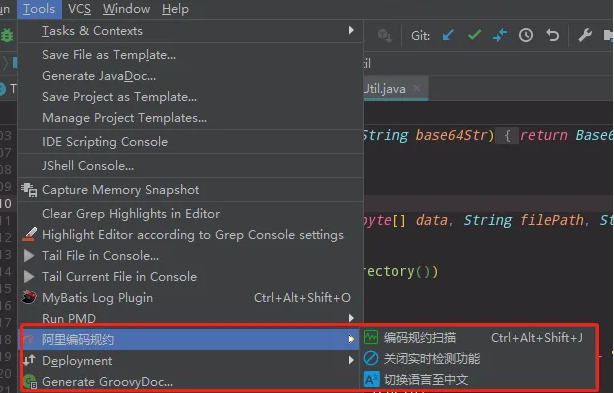The width and height of the screenshot is (614, 393).
Task: Select Capture Memory Snapshot
Action: pyautogui.click(x=190, y=190)
